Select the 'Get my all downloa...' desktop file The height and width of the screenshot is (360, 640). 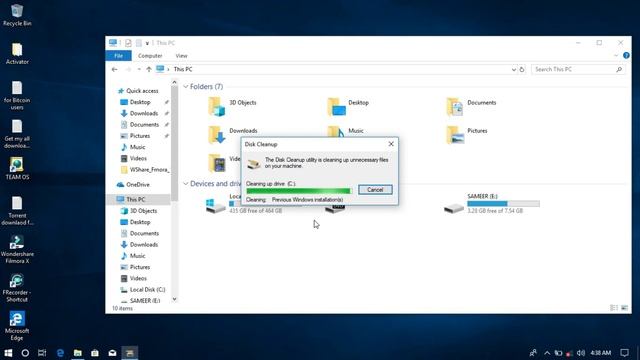coord(17,133)
